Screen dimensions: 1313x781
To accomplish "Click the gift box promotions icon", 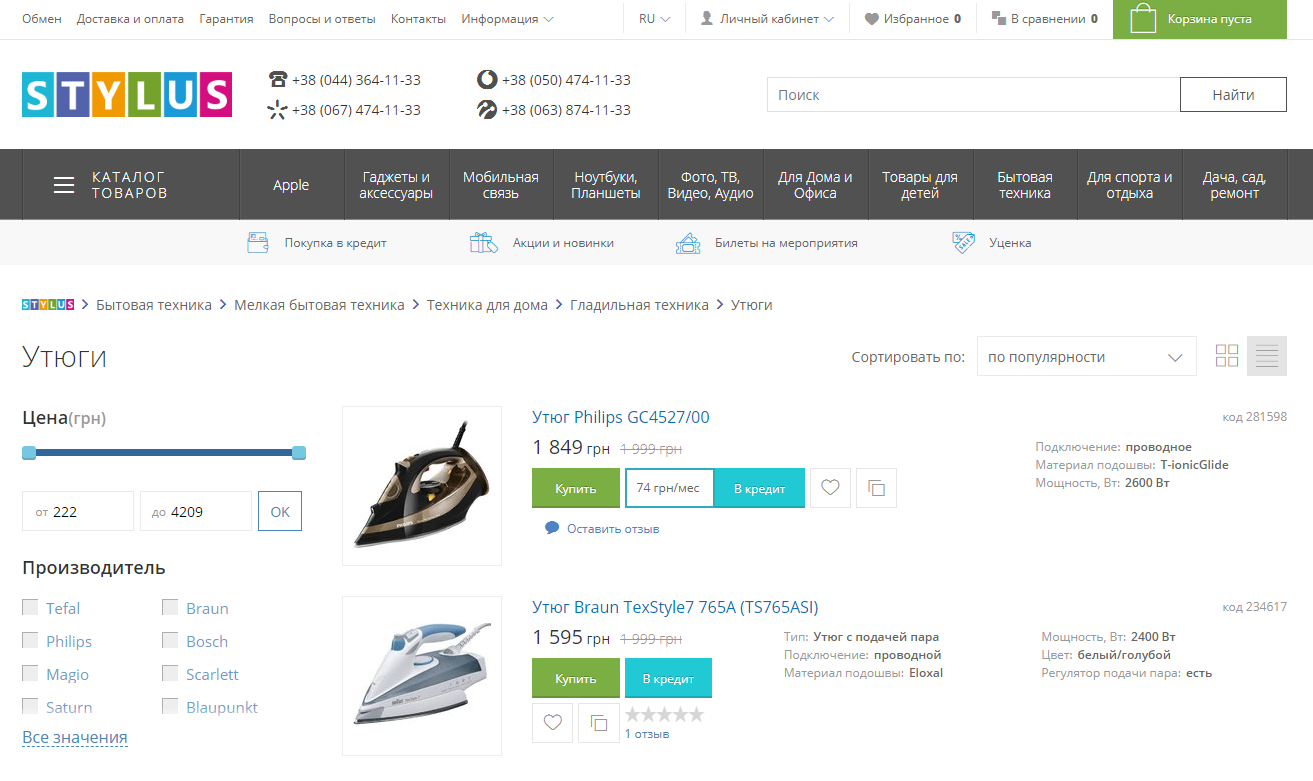I will point(484,242).
